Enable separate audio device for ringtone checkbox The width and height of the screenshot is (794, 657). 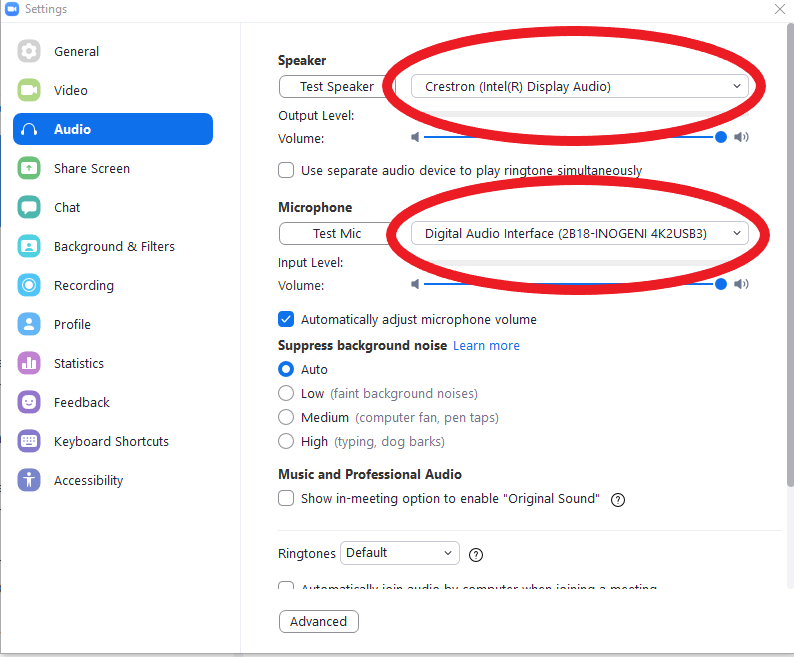point(286,170)
